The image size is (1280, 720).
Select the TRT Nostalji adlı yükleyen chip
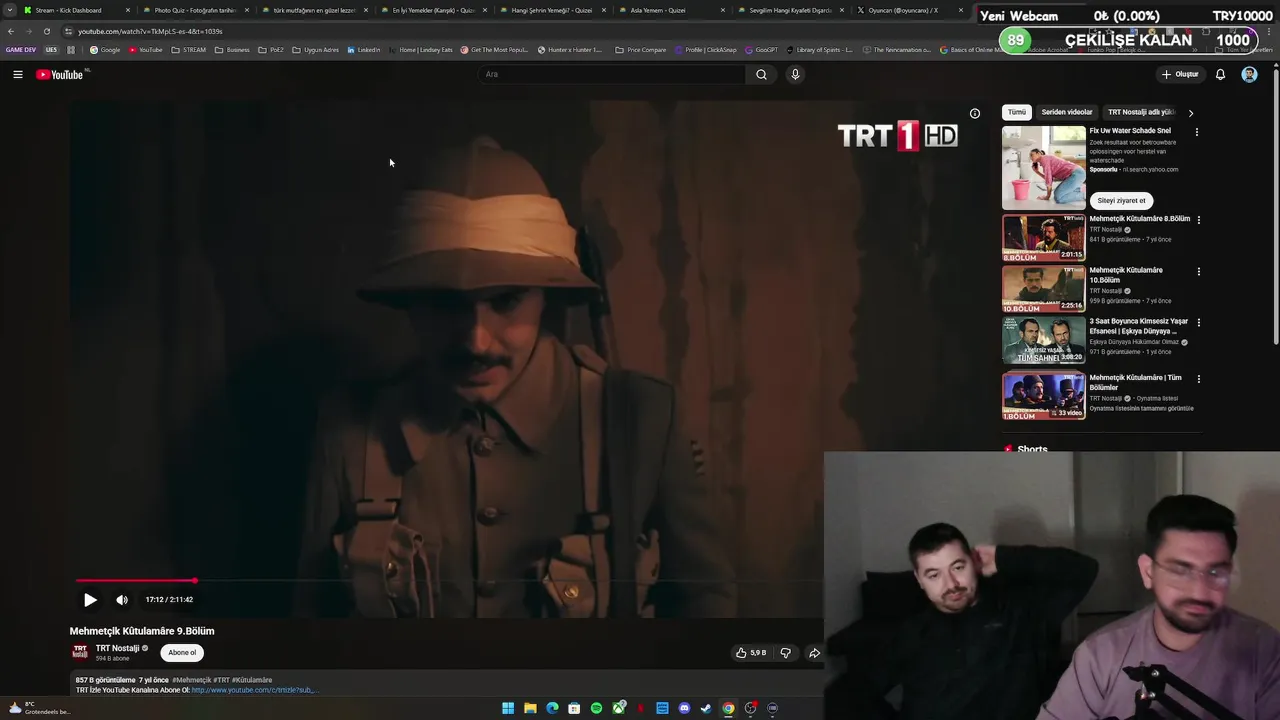click(1141, 112)
